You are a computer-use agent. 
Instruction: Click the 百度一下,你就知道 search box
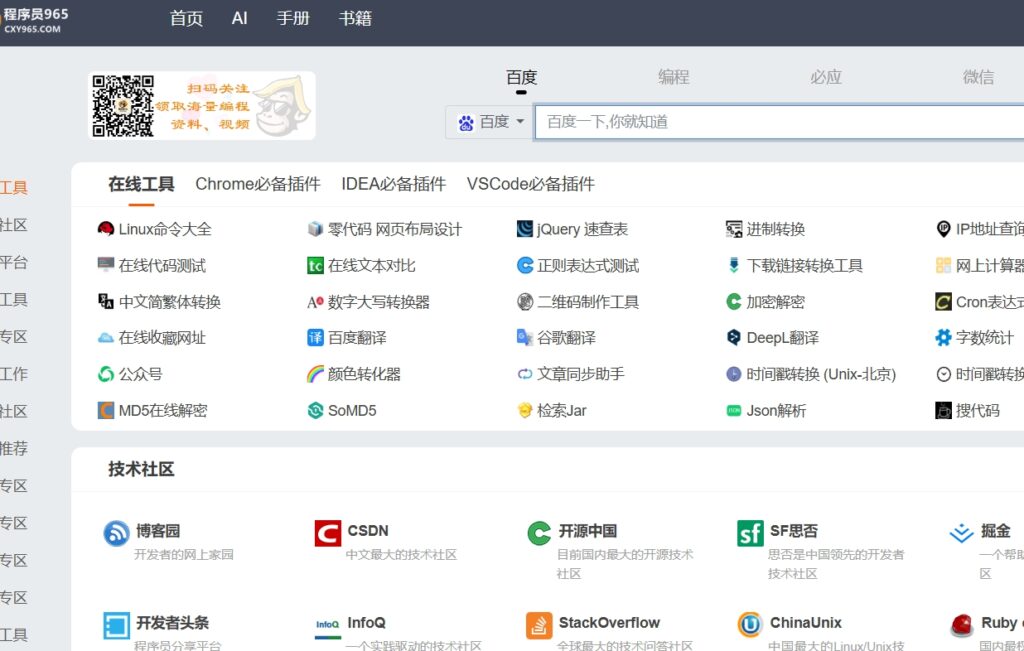(779, 122)
